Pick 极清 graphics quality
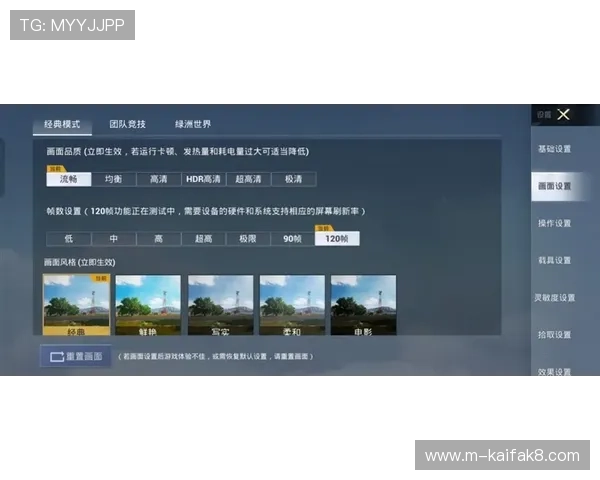The width and height of the screenshot is (600, 480). pyautogui.click(x=293, y=179)
